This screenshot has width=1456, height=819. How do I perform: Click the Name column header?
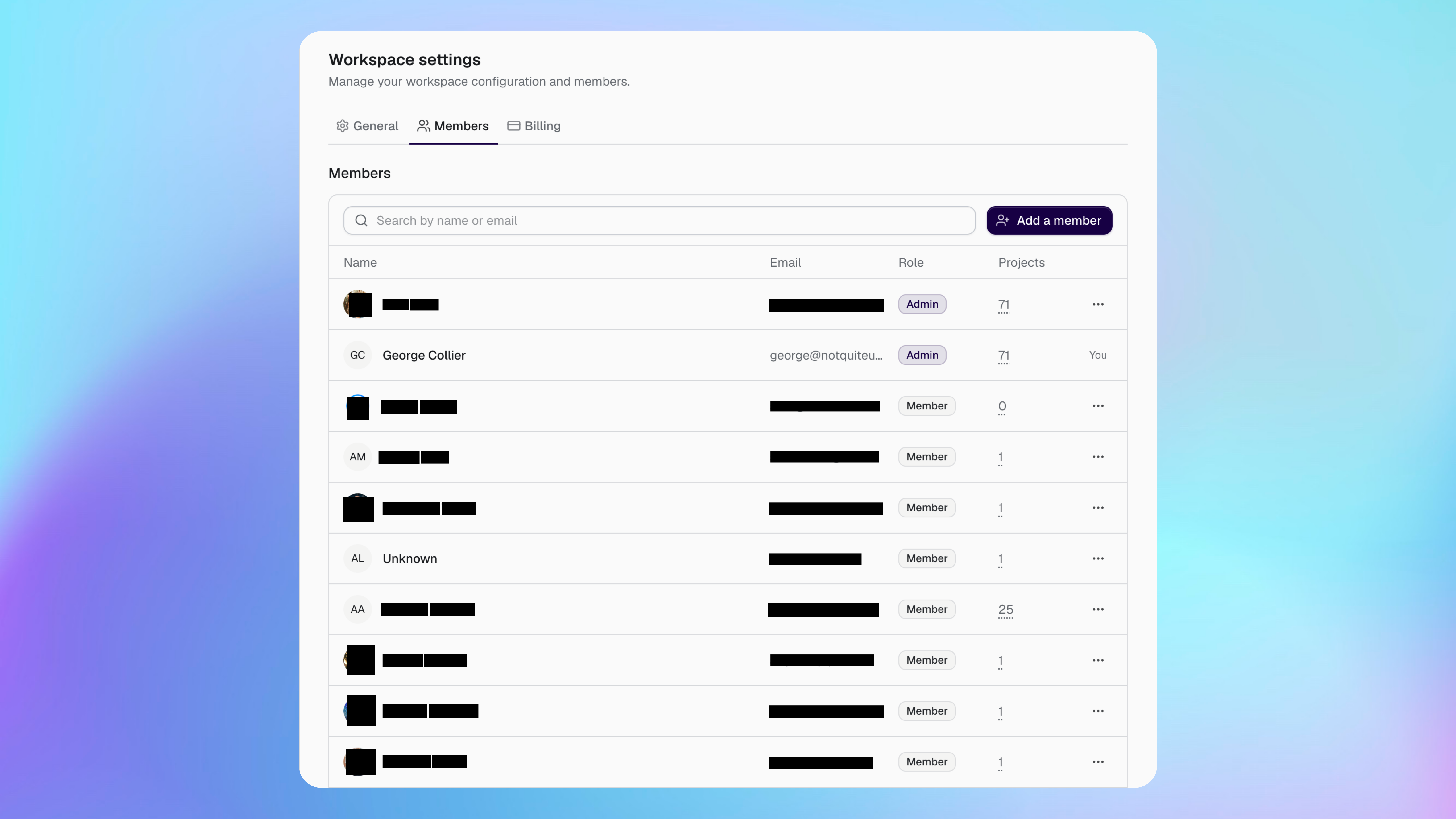pos(360,262)
